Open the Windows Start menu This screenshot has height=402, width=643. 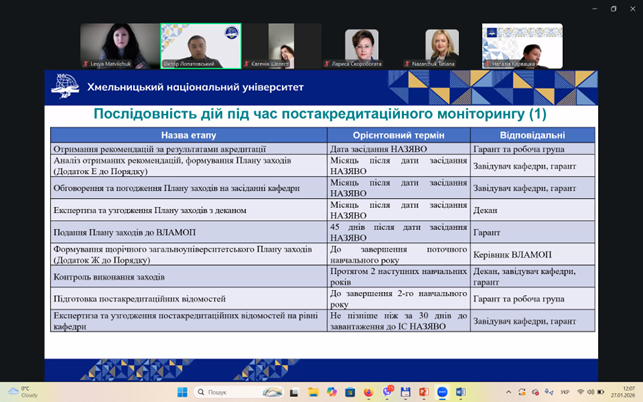click(182, 392)
